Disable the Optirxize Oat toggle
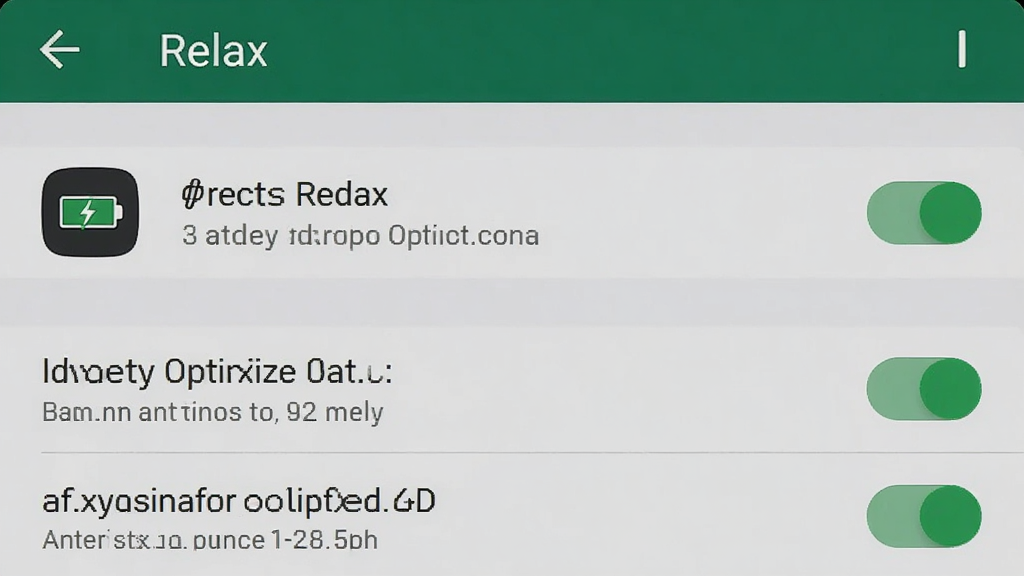This screenshot has width=1024, height=576. [923, 389]
